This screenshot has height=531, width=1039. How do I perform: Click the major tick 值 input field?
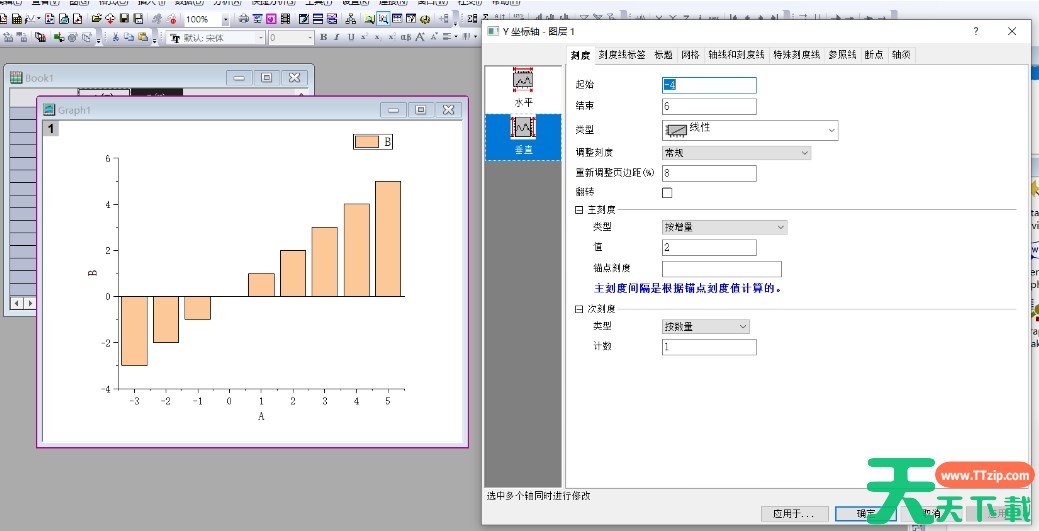coord(709,247)
